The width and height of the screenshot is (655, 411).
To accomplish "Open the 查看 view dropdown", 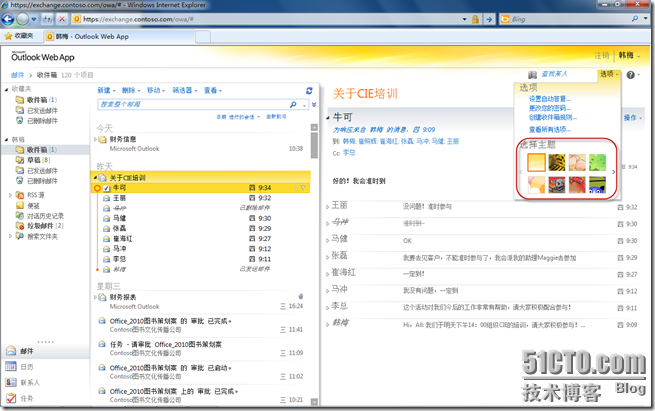I will pyautogui.click(x=213, y=90).
